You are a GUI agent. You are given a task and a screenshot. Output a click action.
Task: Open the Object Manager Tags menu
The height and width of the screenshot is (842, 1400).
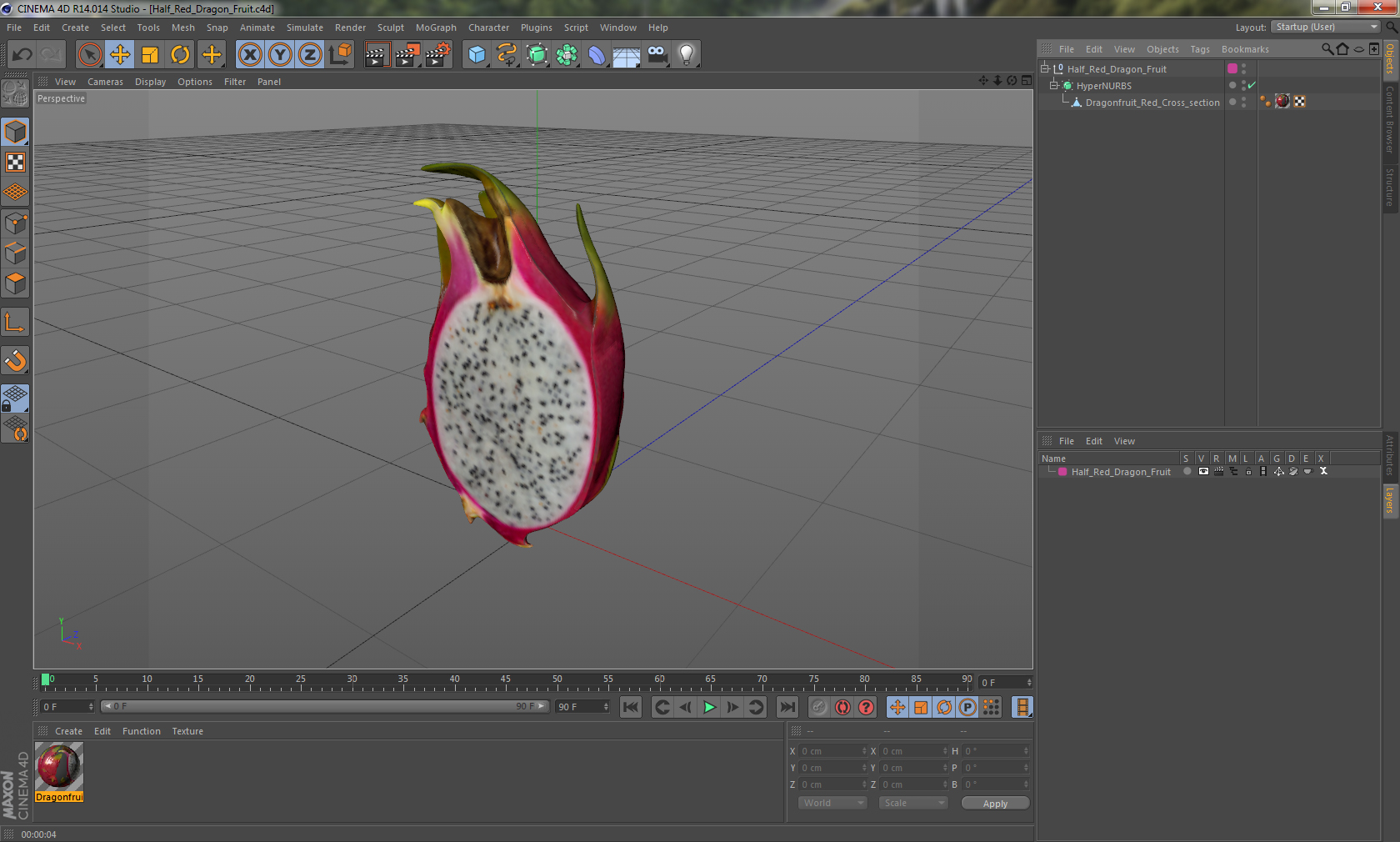click(1200, 49)
